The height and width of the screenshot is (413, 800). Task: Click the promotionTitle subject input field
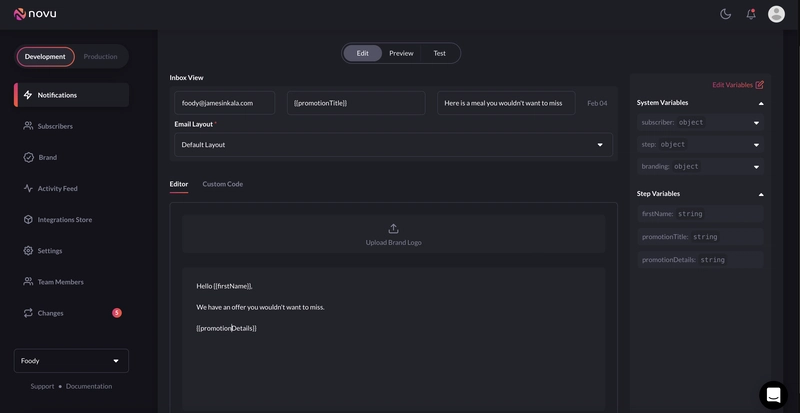356,103
